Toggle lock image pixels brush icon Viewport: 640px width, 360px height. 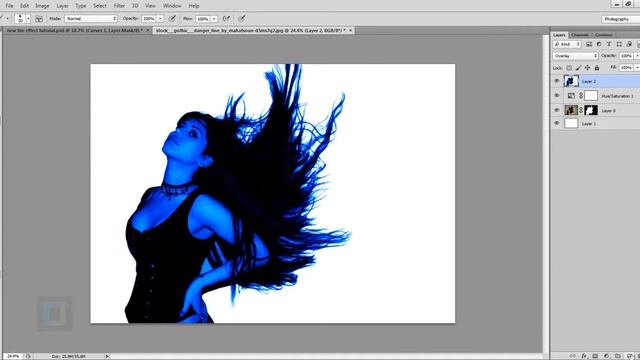[x=578, y=68]
